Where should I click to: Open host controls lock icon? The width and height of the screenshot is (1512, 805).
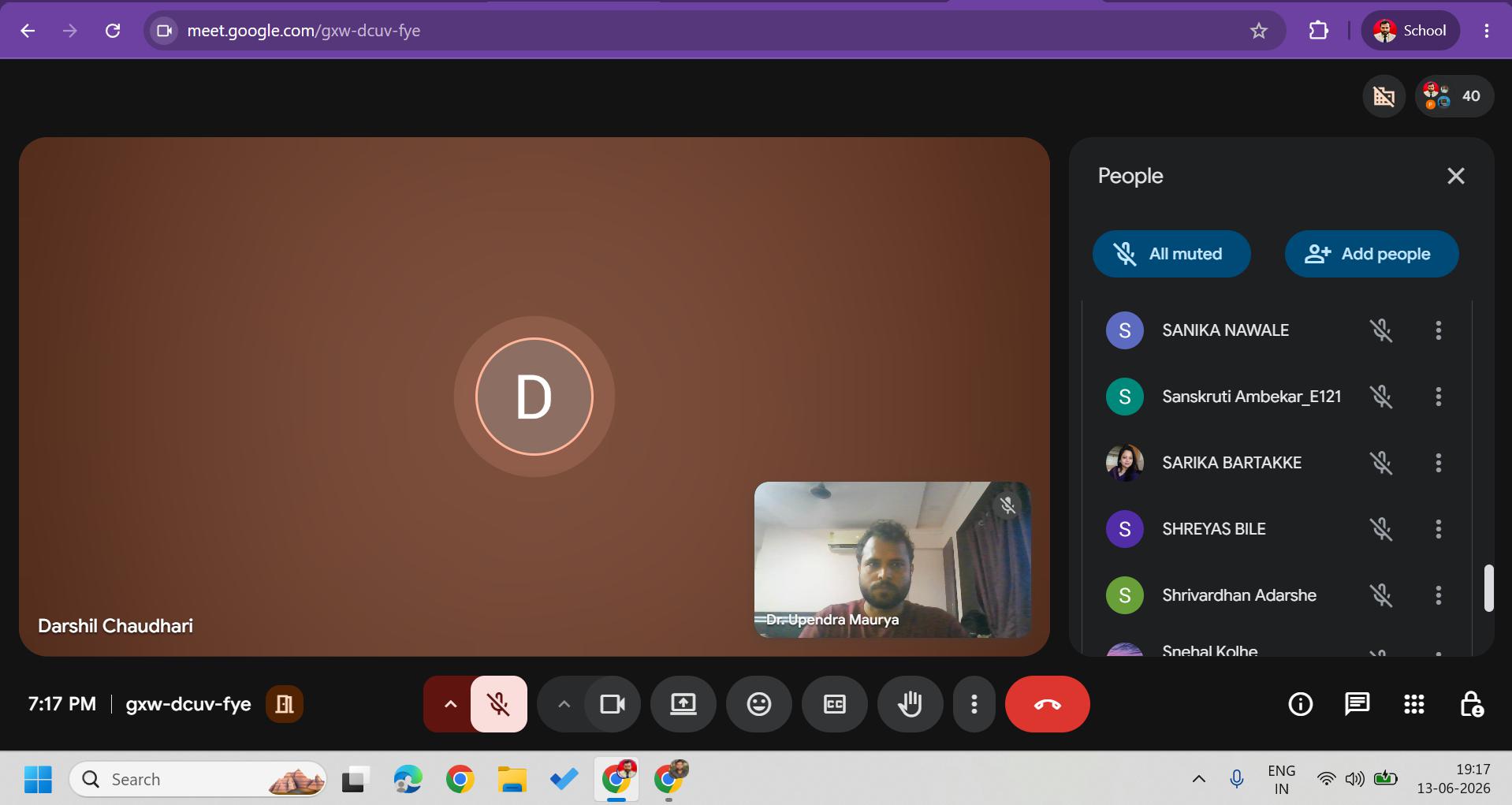[x=1471, y=704]
